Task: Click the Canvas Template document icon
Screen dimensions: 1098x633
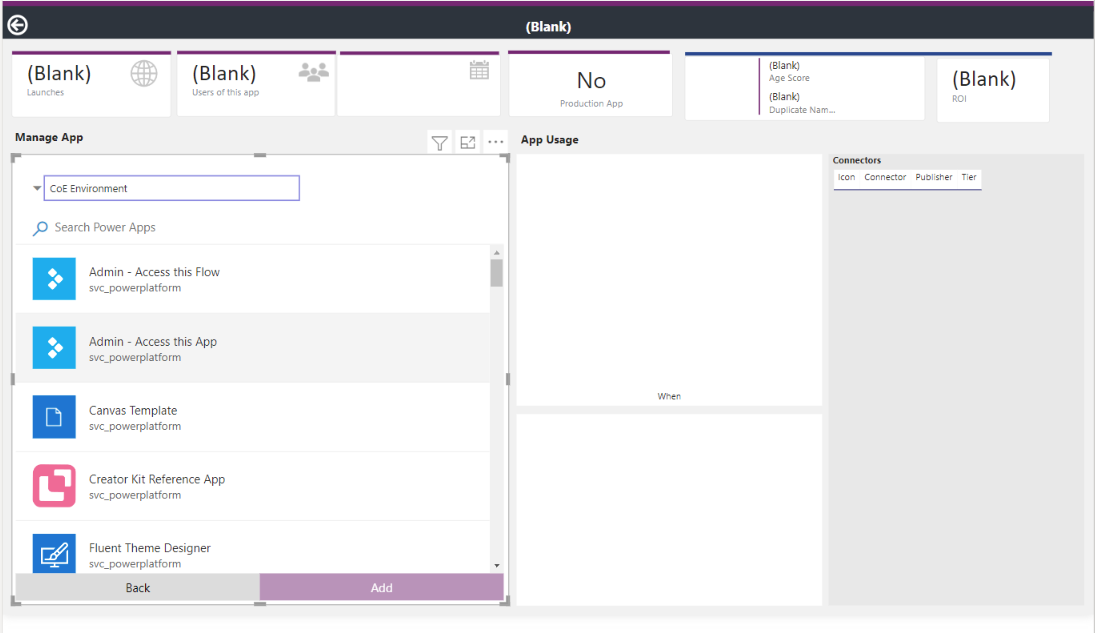Action: click(54, 416)
